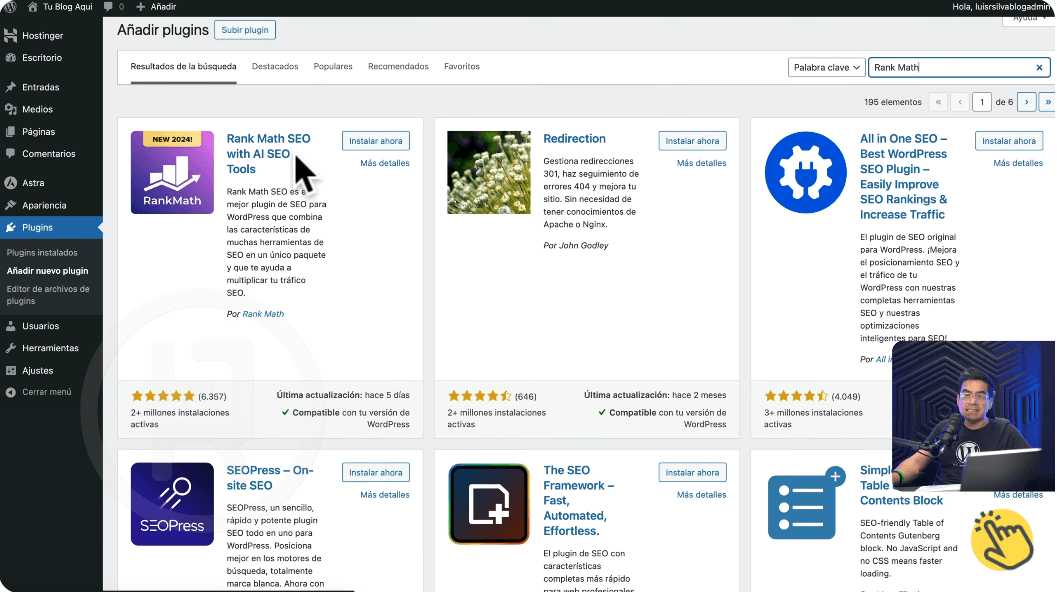Click the Rank Math (6.357) rating stars
The width and height of the screenshot is (1057, 592).
(x=162, y=396)
